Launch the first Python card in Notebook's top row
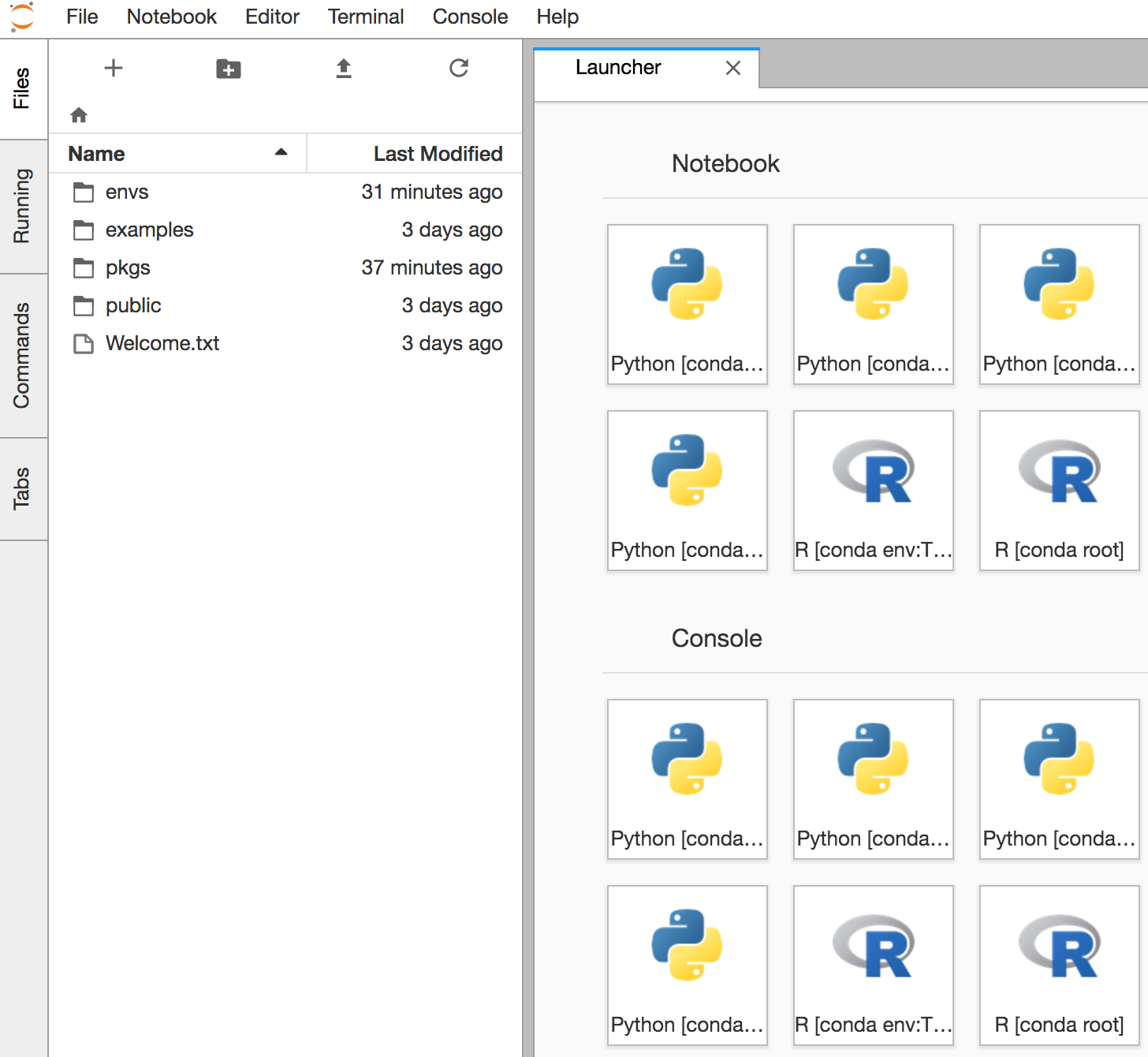Screen dimensions: 1148x1057 tap(688, 304)
